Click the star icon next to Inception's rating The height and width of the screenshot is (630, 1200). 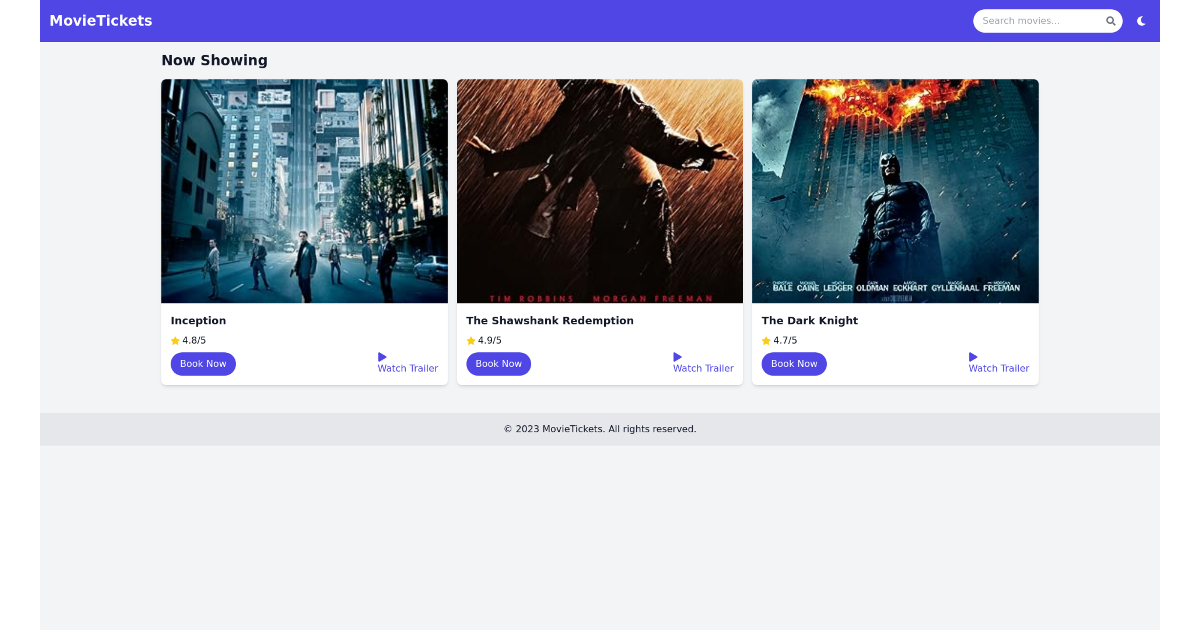[174, 340]
